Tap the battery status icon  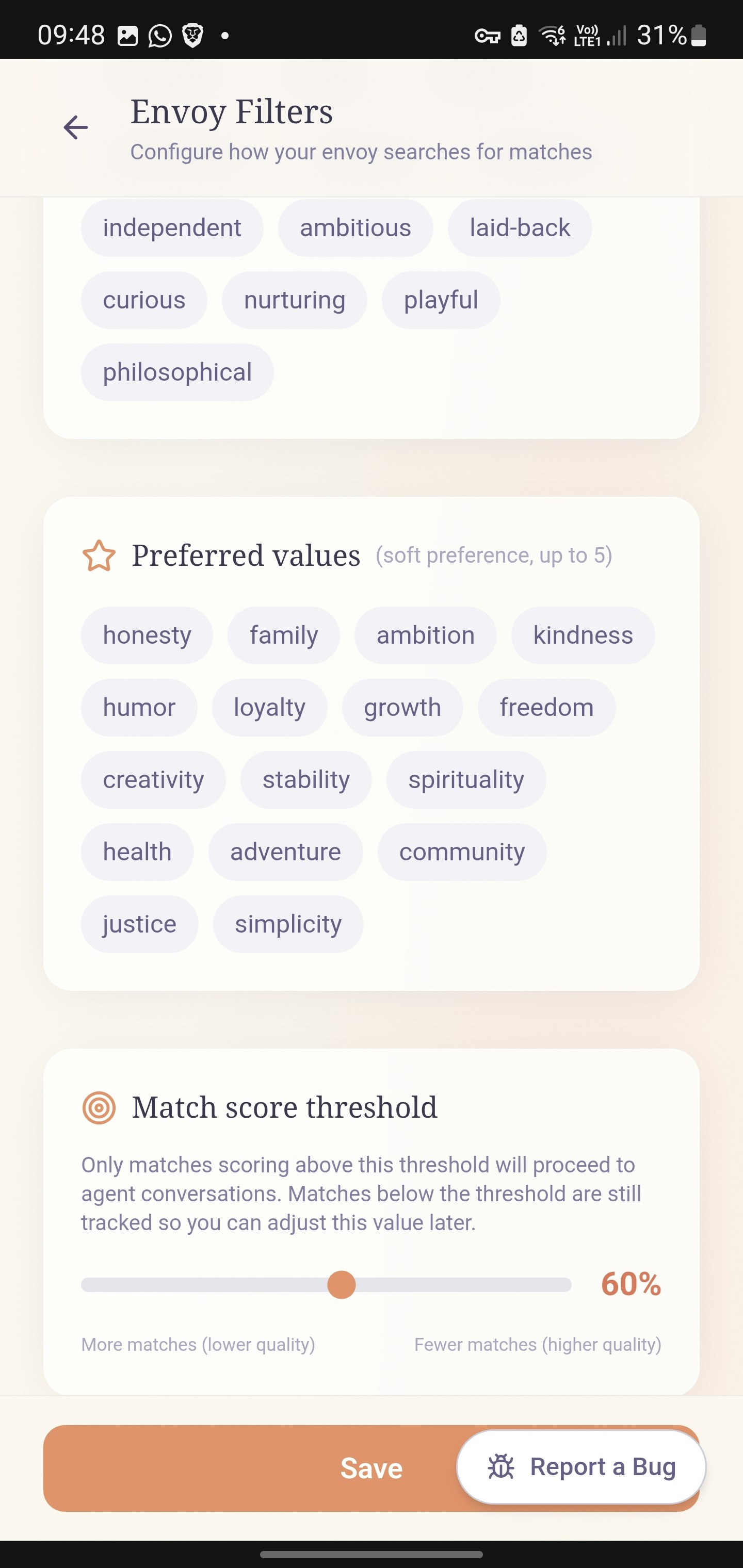pyautogui.click(x=699, y=36)
